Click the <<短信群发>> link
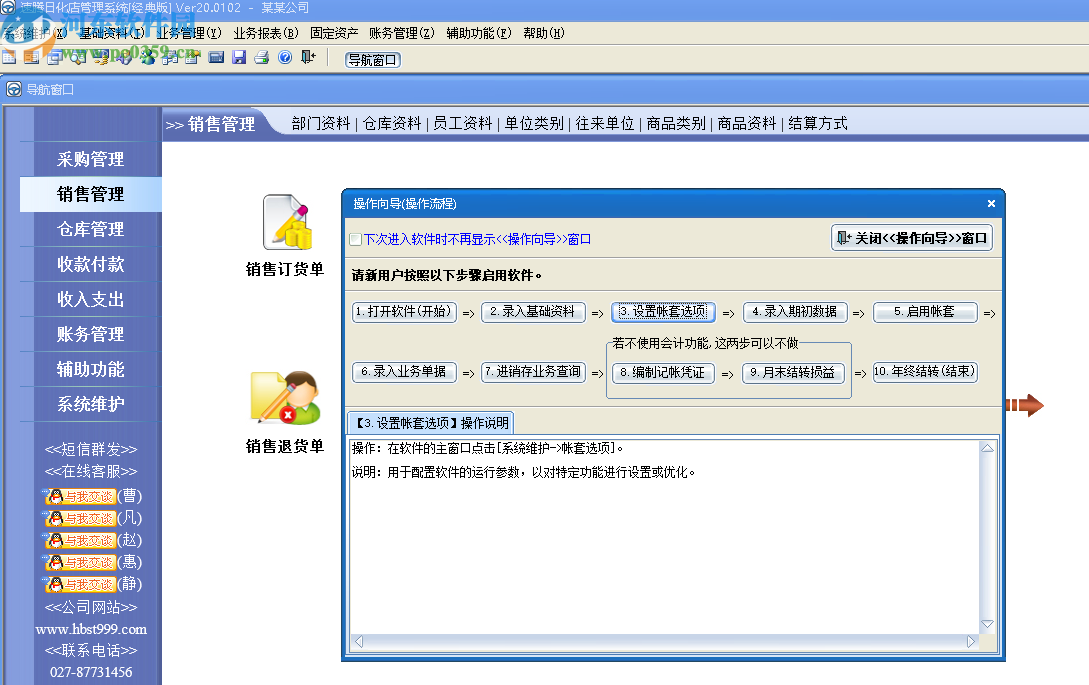 pos(91,449)
